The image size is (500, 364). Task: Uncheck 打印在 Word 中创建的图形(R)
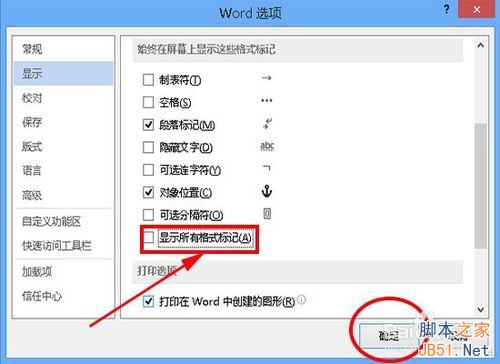(x=148, y=302)
